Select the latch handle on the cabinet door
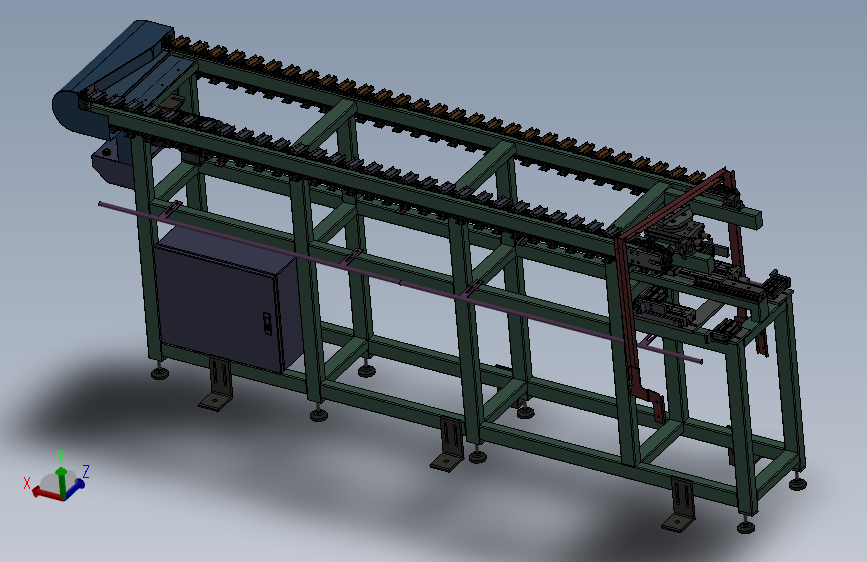The height and width of the screenshot is (562, 867). 267,324
